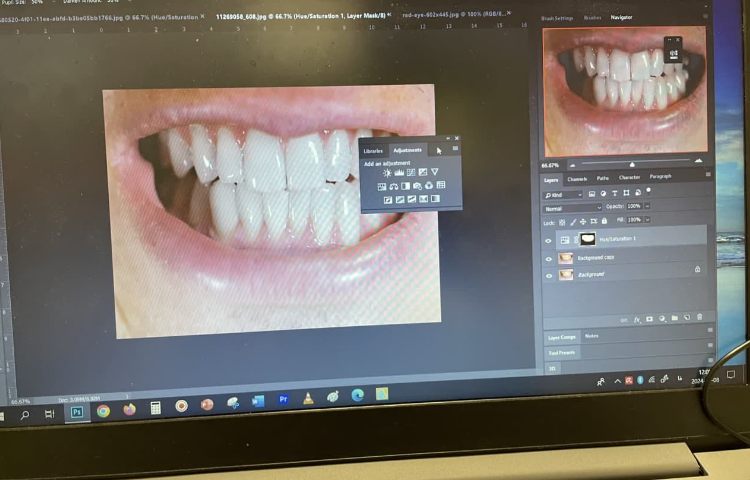Image resolution: width=750 pixels, height=480 pixels.
Task: Add a Vibrance adjustment
Action: pos(435,173)
